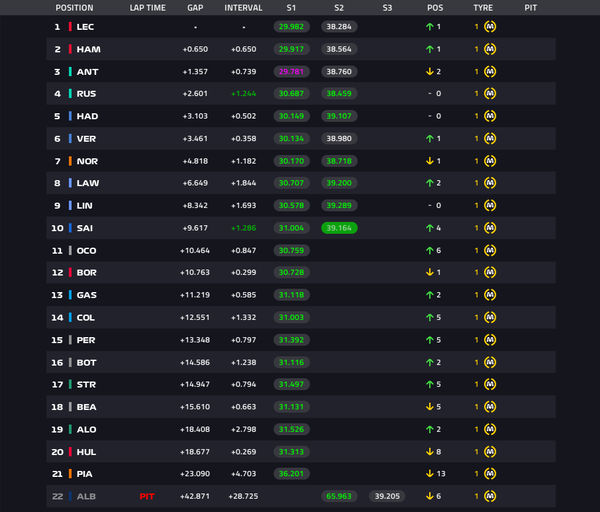
Task: Select the LAP TIME column header
Action: point(147,8)
